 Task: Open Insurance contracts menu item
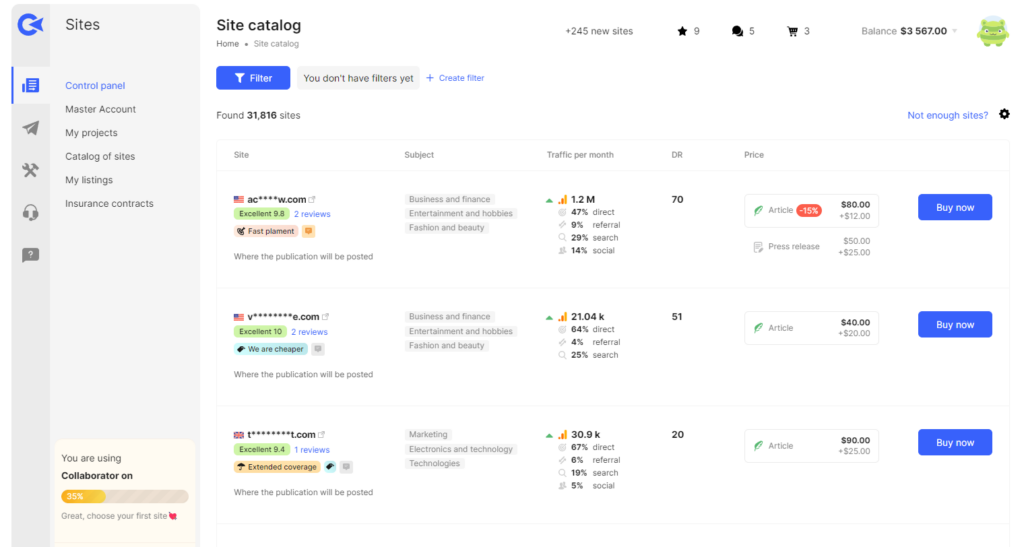coord(109,203)
